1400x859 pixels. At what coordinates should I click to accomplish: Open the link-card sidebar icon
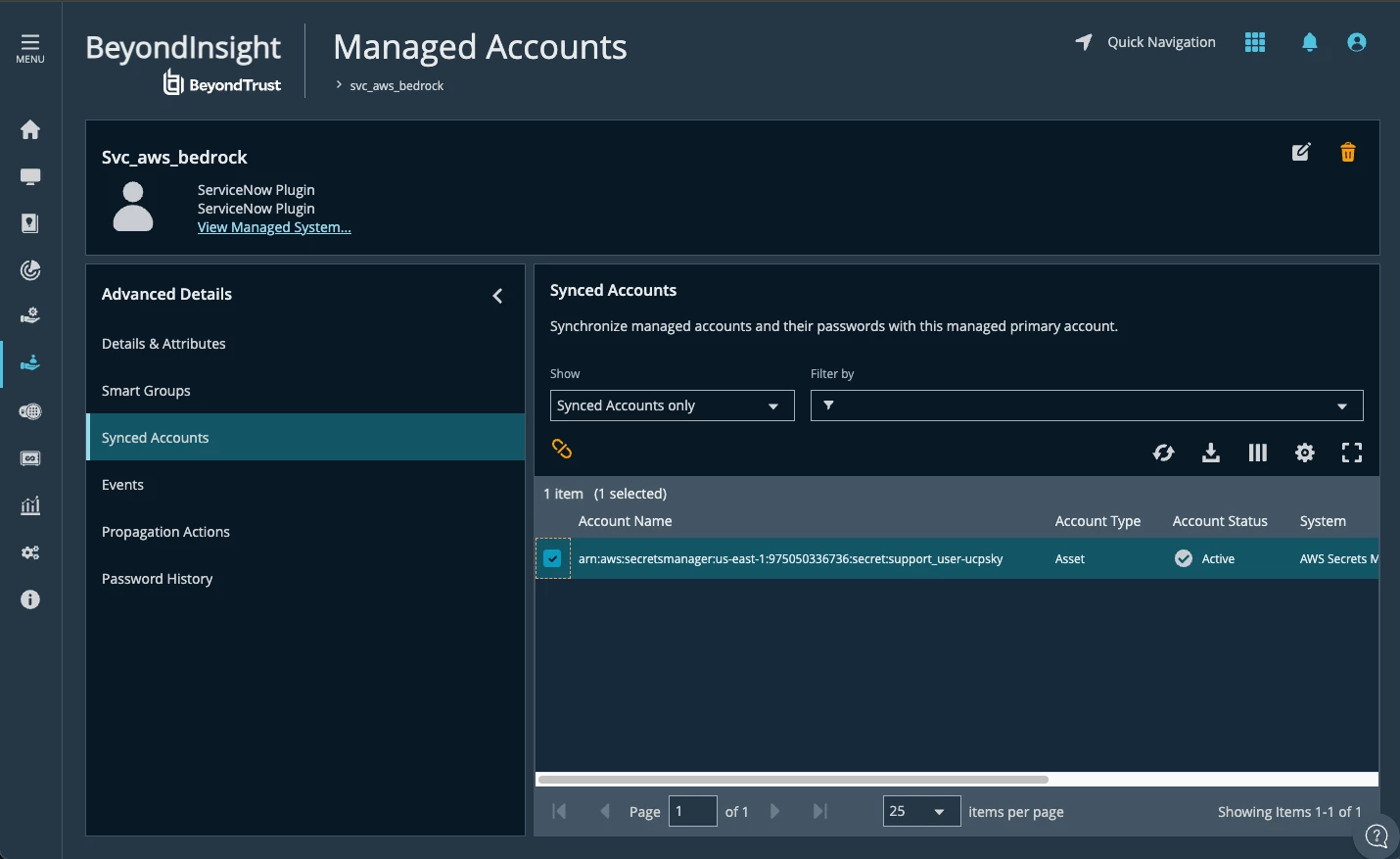pyautogui.click(x=30, y=458)
